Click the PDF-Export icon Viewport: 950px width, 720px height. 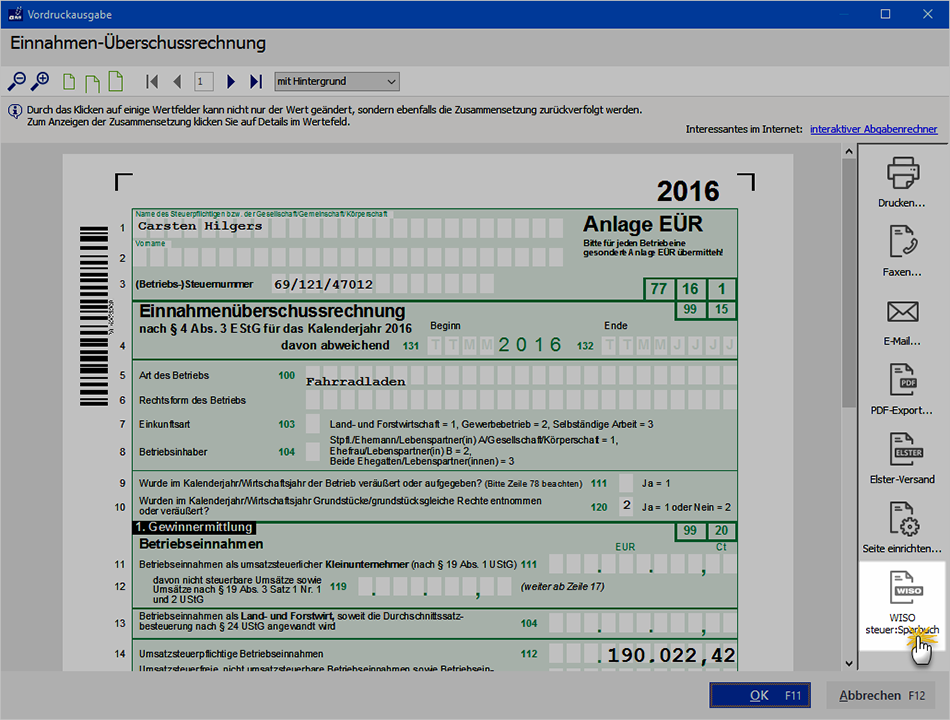[x=902, y=379]
